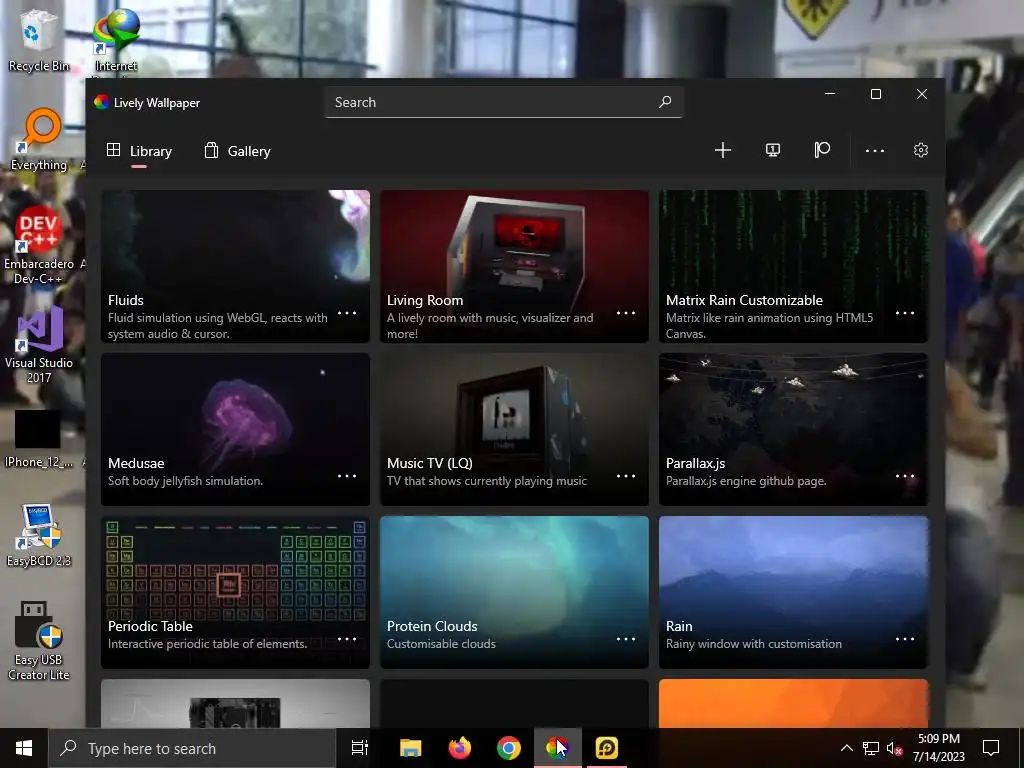Select the Everything search desktop icon

pyautogui.click(x=39, y=141)
